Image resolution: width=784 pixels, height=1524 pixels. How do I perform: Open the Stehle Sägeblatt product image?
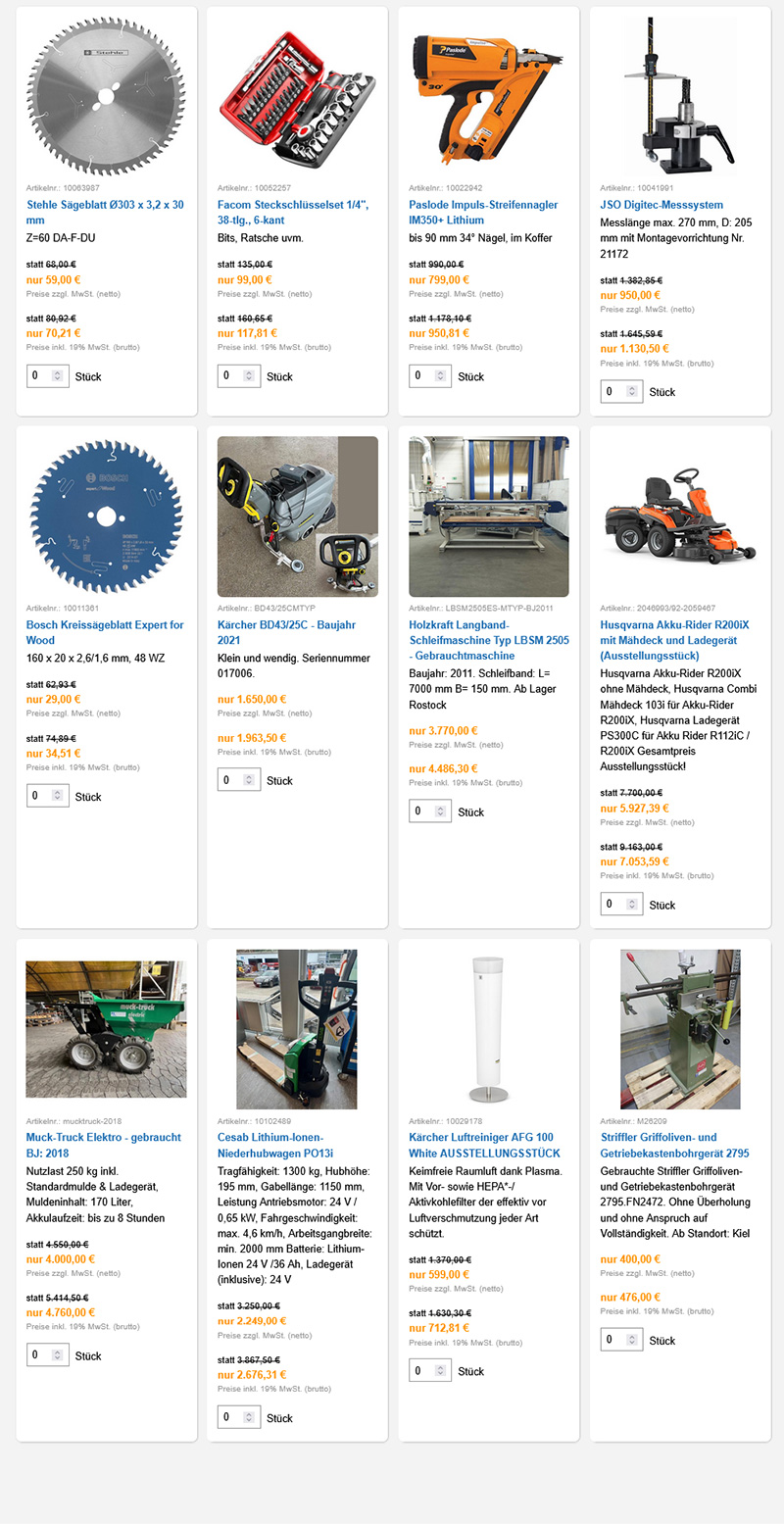pyautogui.click(x=106, y=96)
